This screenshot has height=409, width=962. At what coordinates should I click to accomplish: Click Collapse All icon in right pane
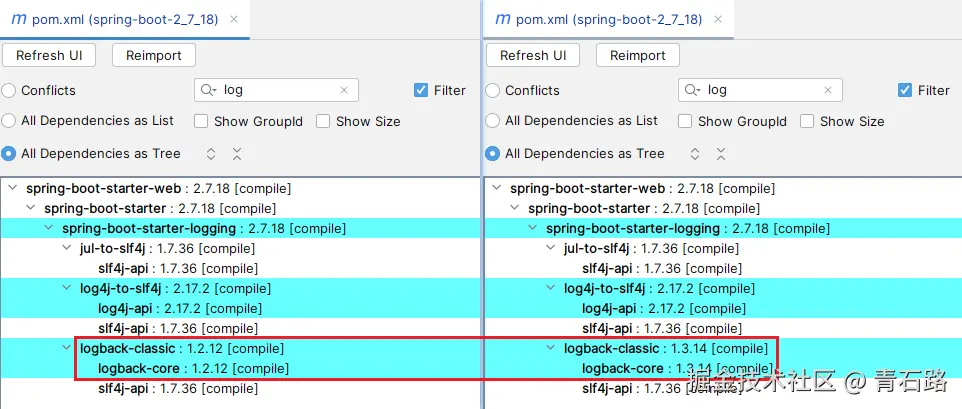coord(721,153)
